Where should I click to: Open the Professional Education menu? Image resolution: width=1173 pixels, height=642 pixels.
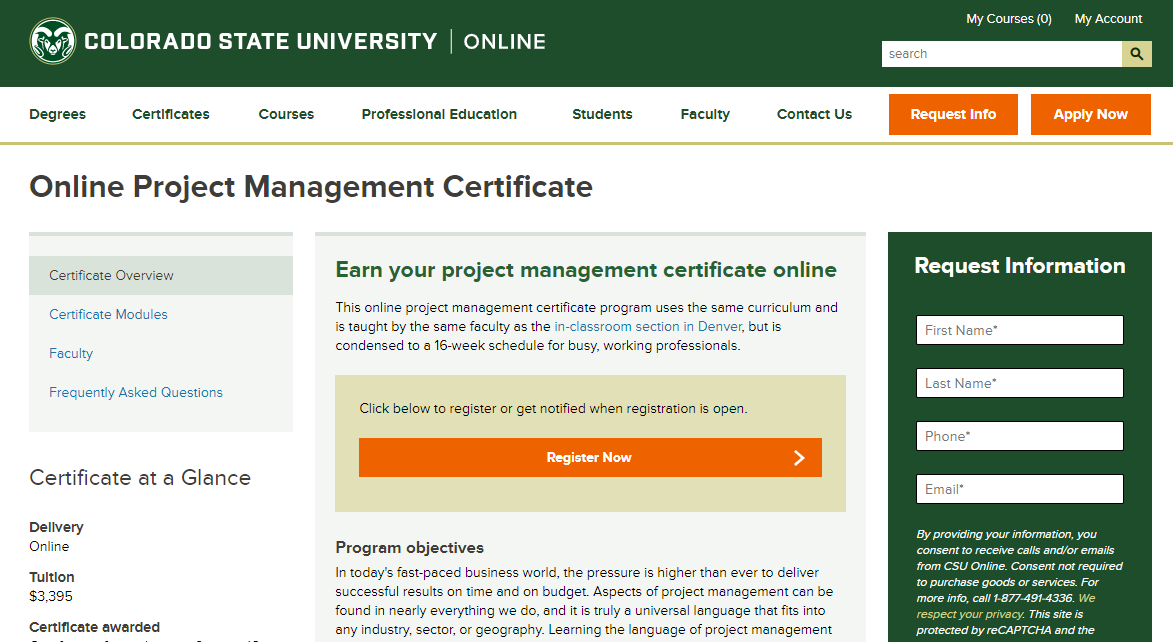coord(439,114)
